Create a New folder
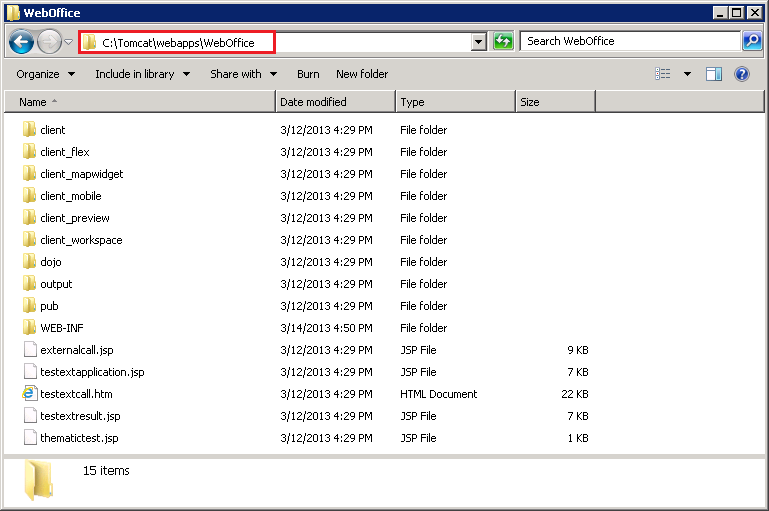769x511 pixels. pos(362,74)
